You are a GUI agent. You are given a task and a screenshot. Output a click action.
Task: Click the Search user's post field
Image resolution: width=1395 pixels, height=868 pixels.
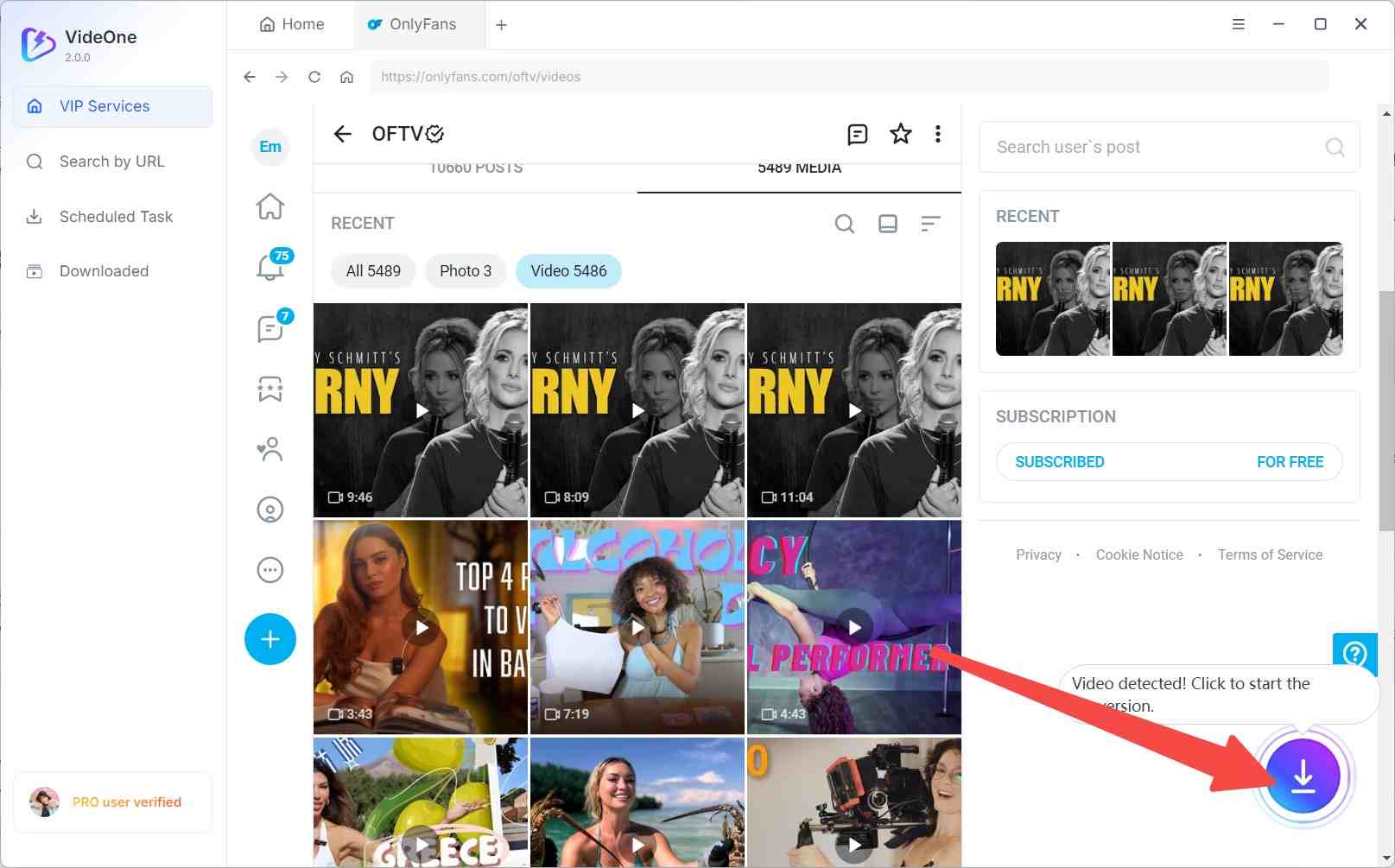(x=1170, y=147)
